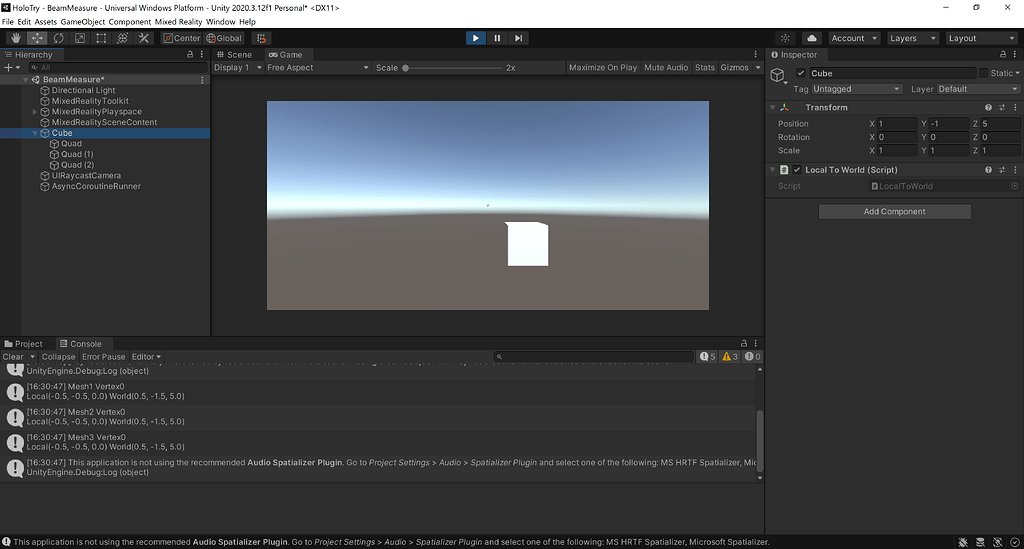Image resolution: width=1024 pixels, height=549 pixels.
Task: Toggle the Cube active checkbox
Action: point(801,73)
